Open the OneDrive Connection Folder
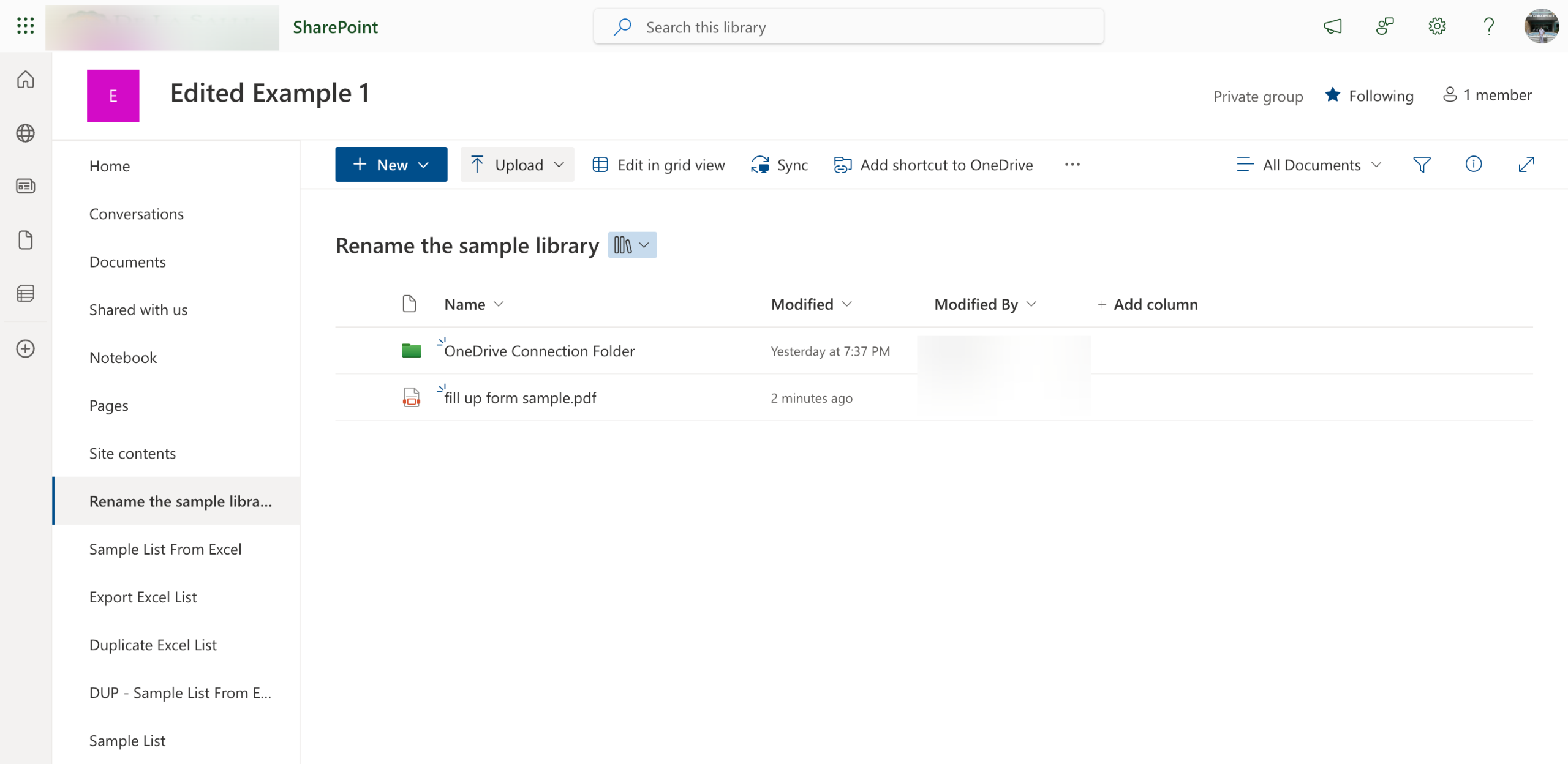The height and width of the screenshot is (764, 1568). click(x=539, y=351)
